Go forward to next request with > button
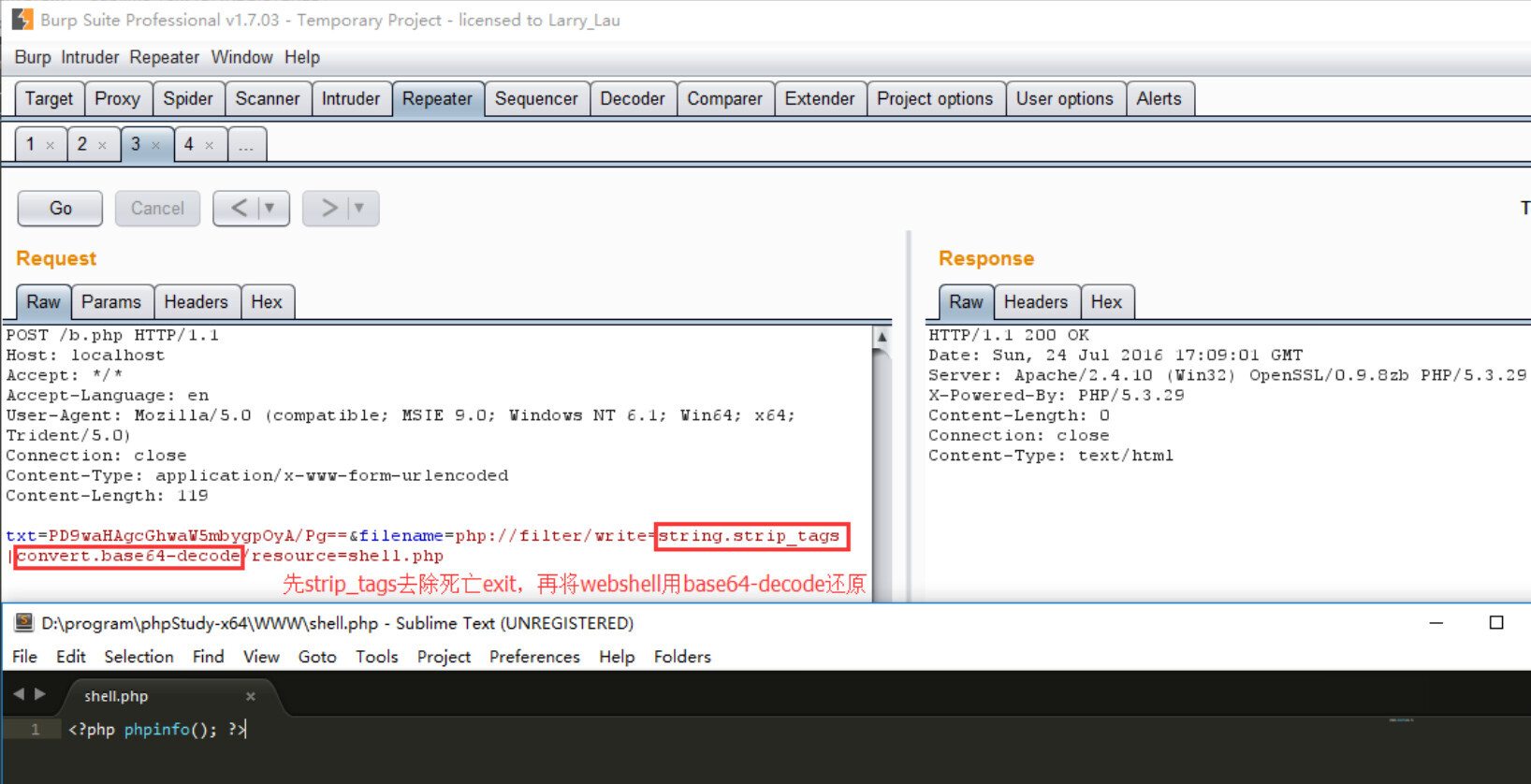The width and height of the screenshot is (1531, 784). (329, 208)
